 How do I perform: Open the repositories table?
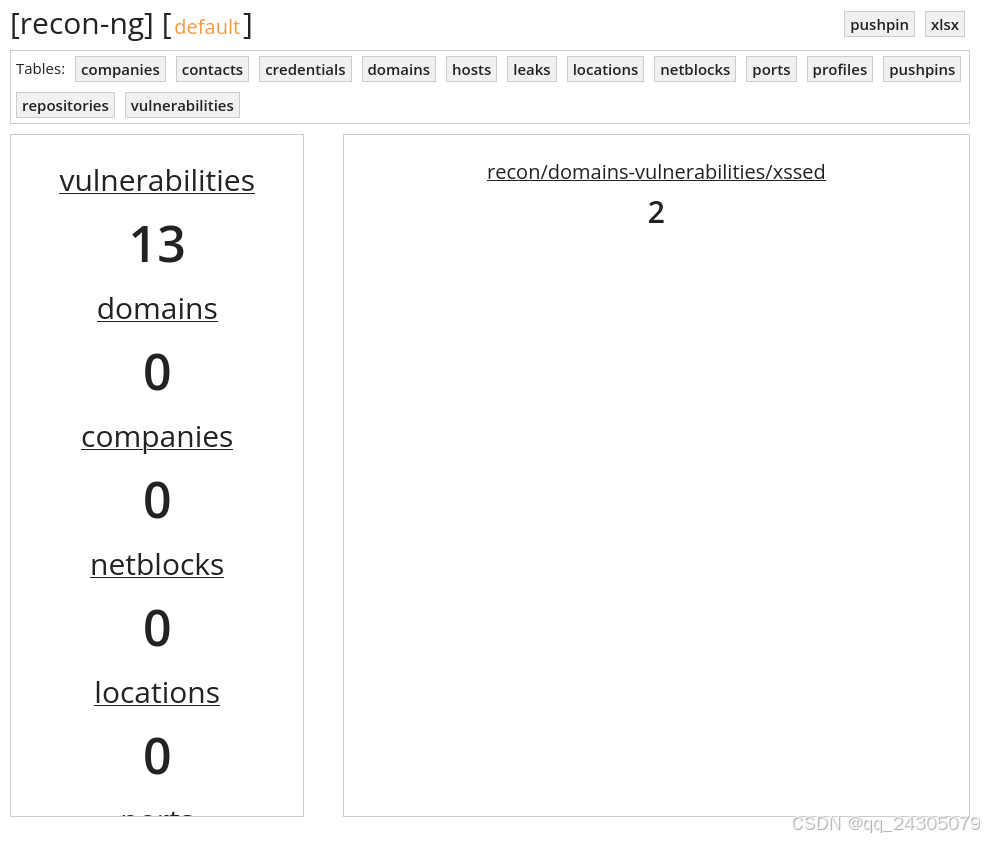pyautogui.click(x=65, y=105)
